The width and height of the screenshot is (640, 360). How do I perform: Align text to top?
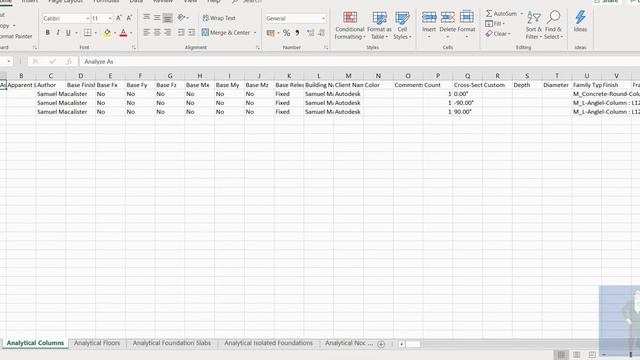coord(147,18)
